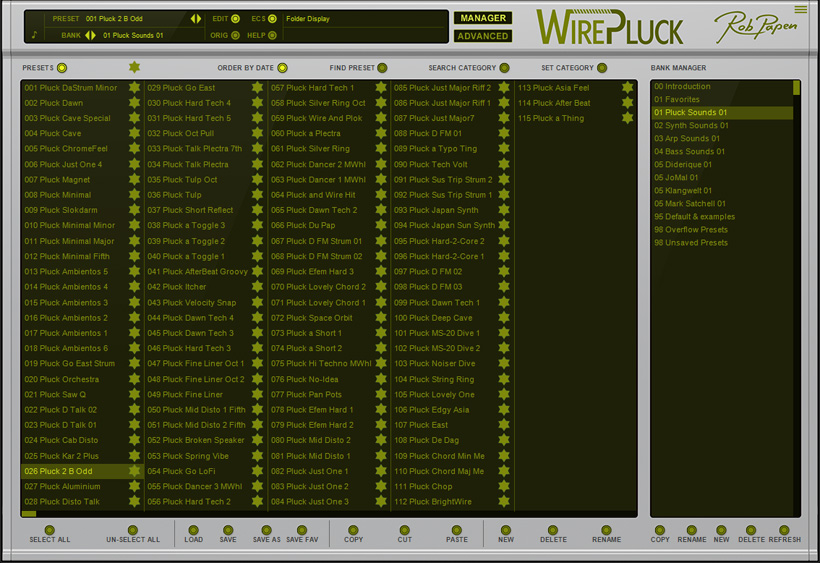Click the preset previous/next arrows
The image size is (820, 563).
(196, 19)
